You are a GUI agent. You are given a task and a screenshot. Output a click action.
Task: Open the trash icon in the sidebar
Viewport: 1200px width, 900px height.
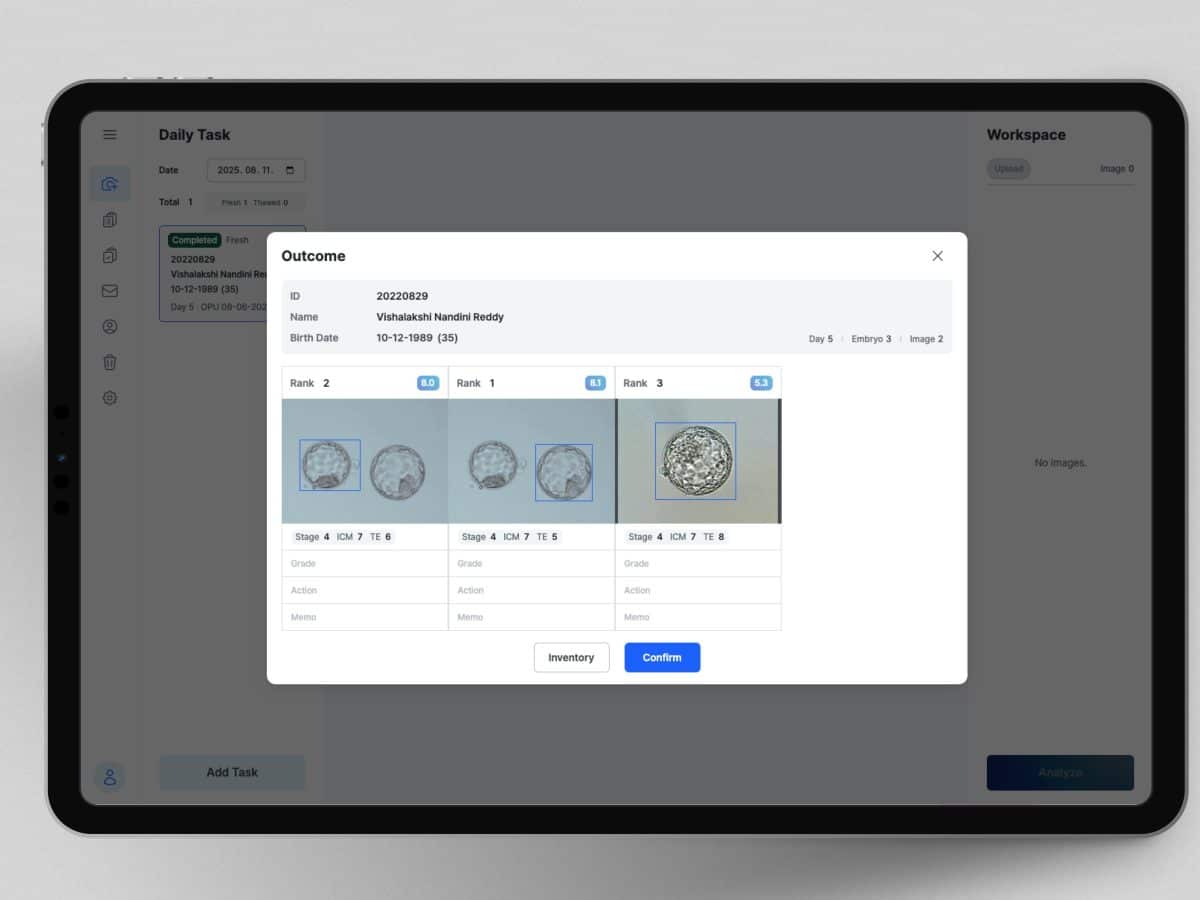coord(110,362)
